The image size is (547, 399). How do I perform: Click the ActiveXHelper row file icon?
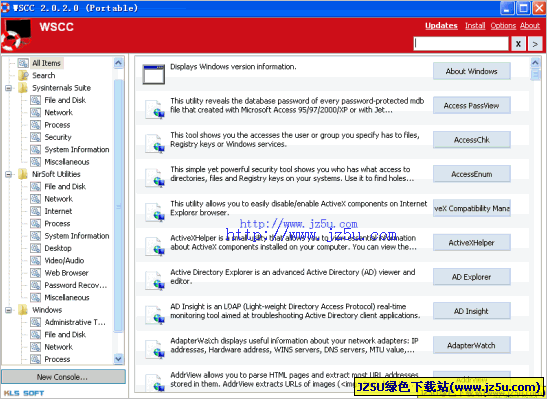[155, 246]
